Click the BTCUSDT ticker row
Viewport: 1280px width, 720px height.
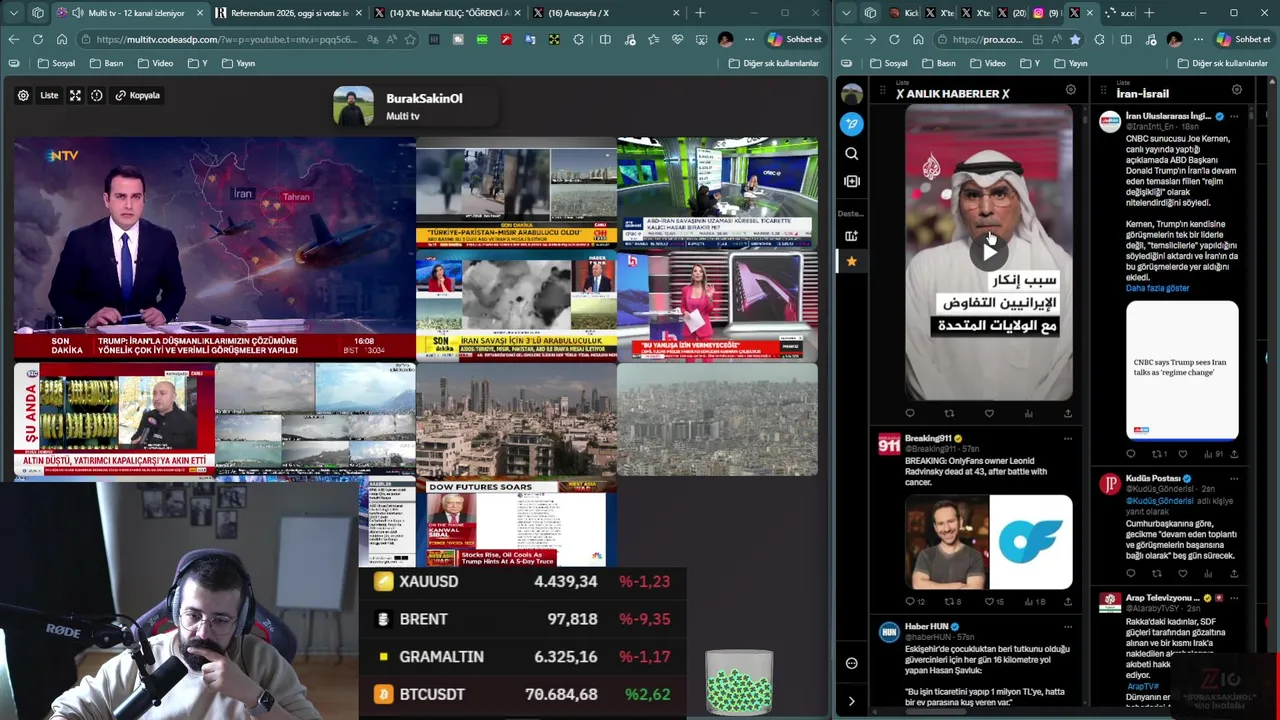click(522, 694)
